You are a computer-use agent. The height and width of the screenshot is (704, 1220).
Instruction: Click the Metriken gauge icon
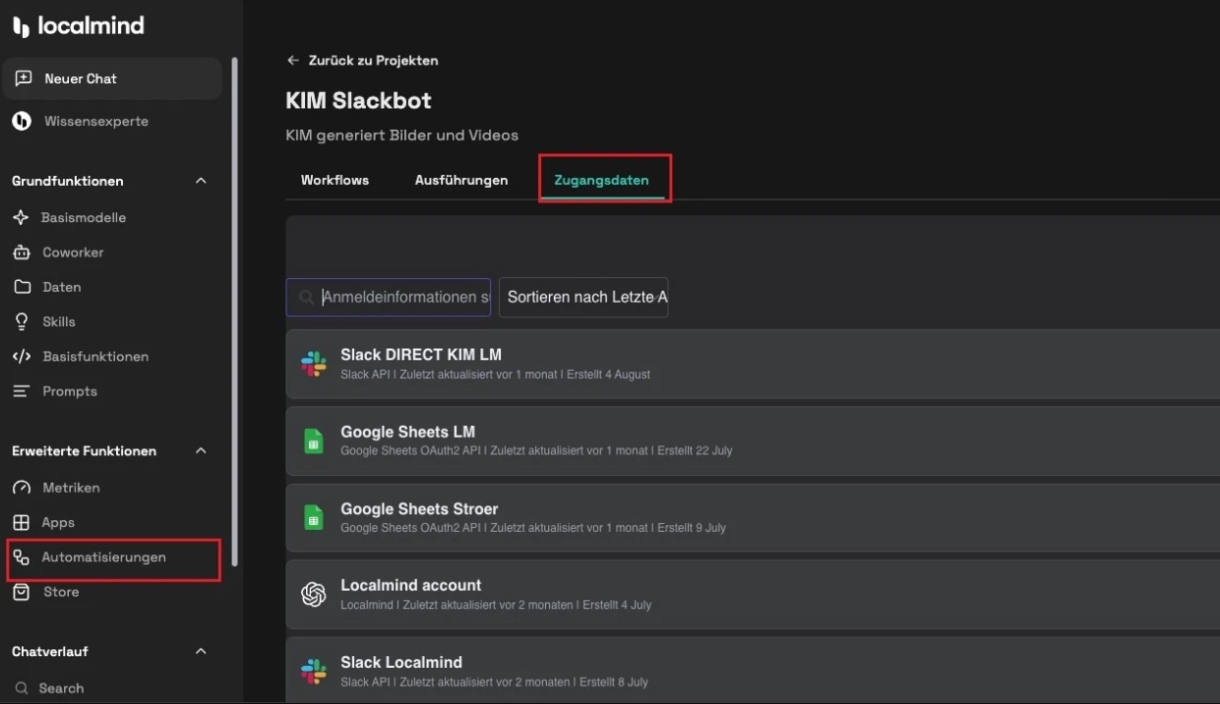click(22, 488)
